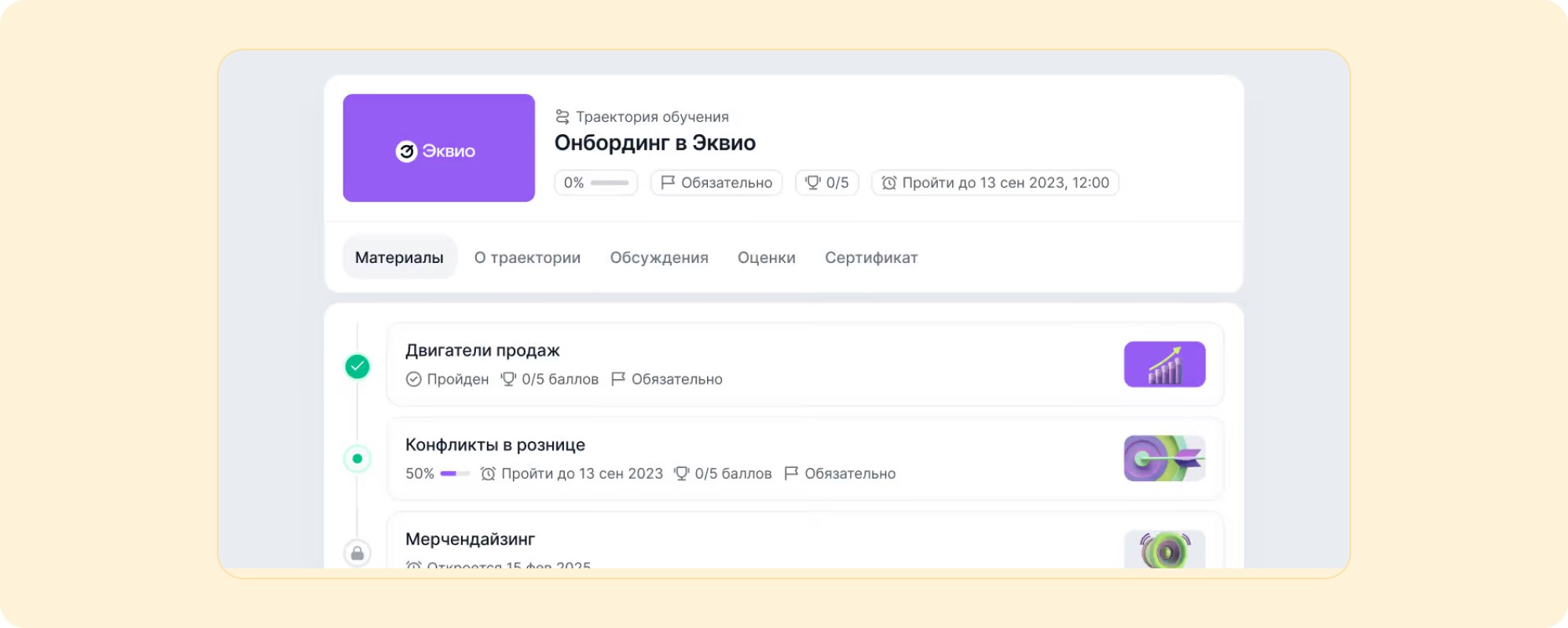Go to the Оценки tab
This screenshot has height=628, width=1568.
[x=766, y=257]
